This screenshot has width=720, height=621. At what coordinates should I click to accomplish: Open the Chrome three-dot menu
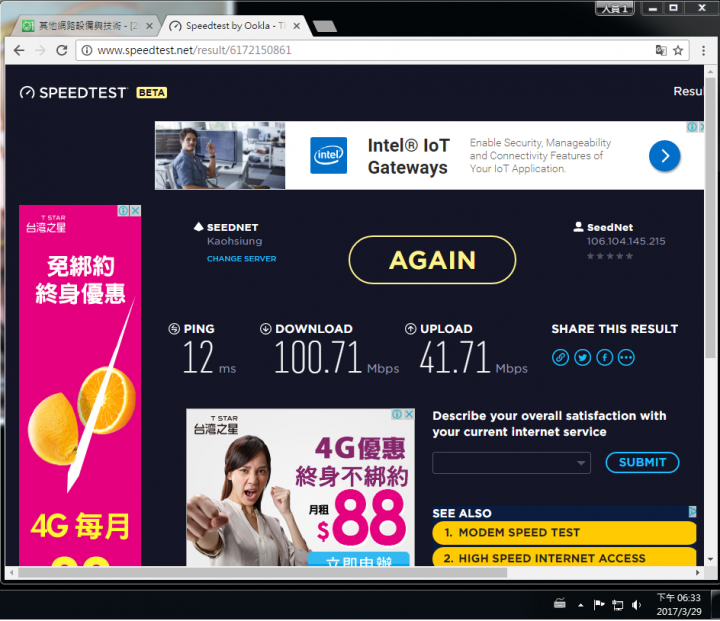point(703,50)
